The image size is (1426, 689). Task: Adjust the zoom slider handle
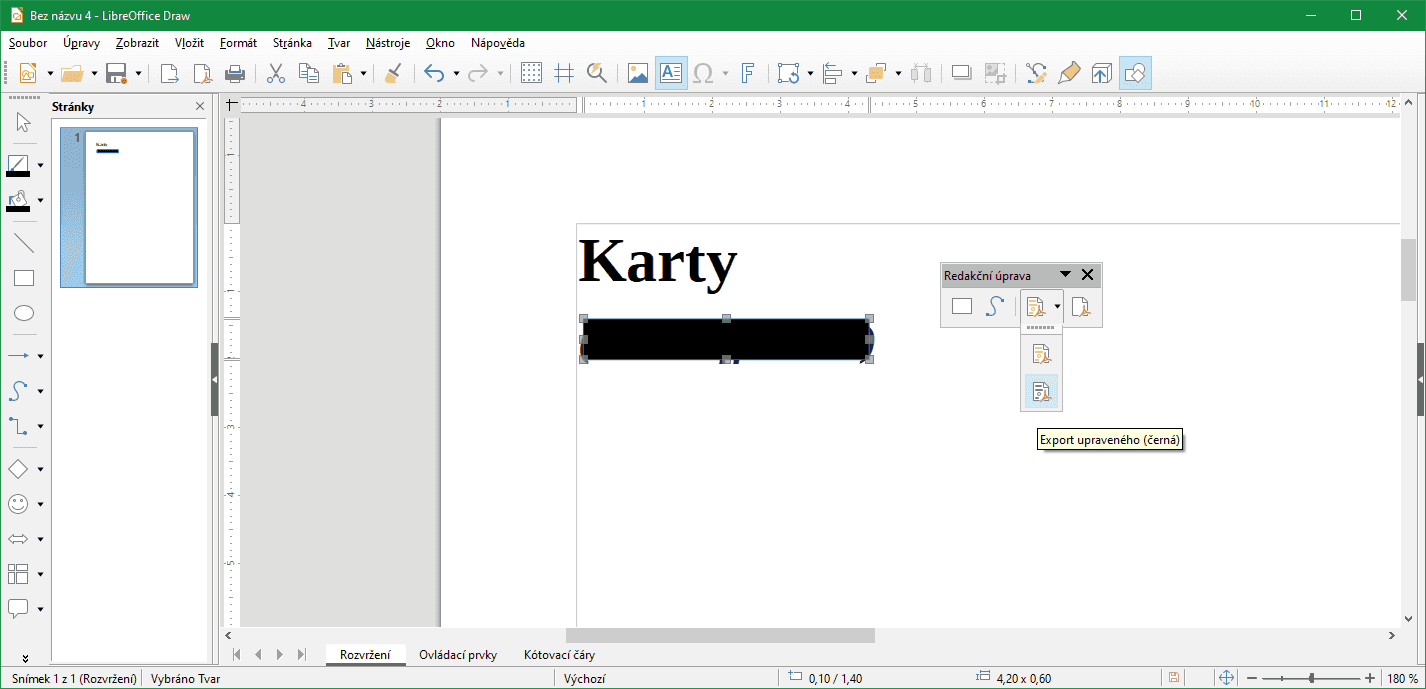[x=1311, y=679]
